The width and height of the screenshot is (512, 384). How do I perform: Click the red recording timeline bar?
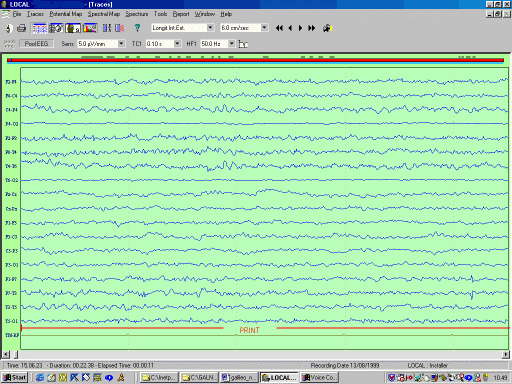pyautogui.click(x=255, y=60)
